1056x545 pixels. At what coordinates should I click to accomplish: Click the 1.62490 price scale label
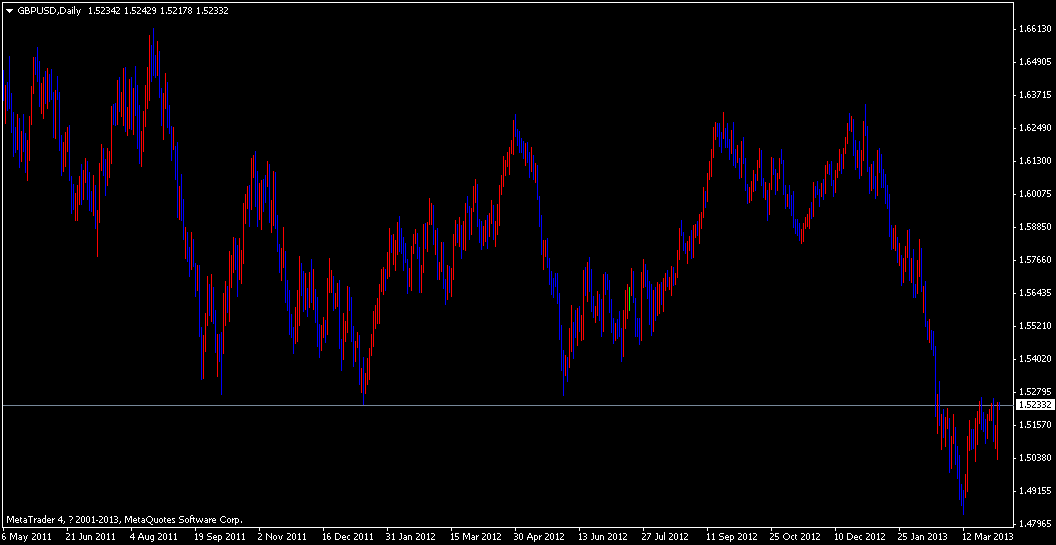coord(1034,128)
